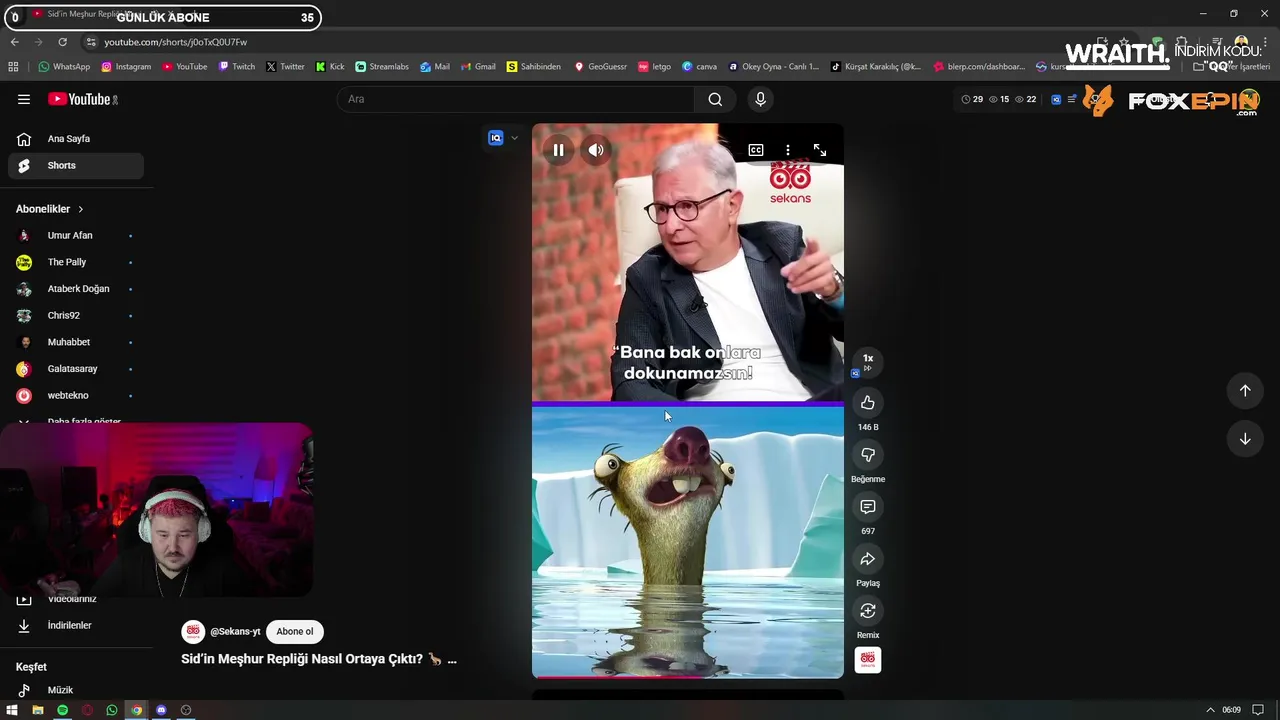The image size is (1280, 720).
Task: Open the comments showing 697
Action: [x=868, y=507]
